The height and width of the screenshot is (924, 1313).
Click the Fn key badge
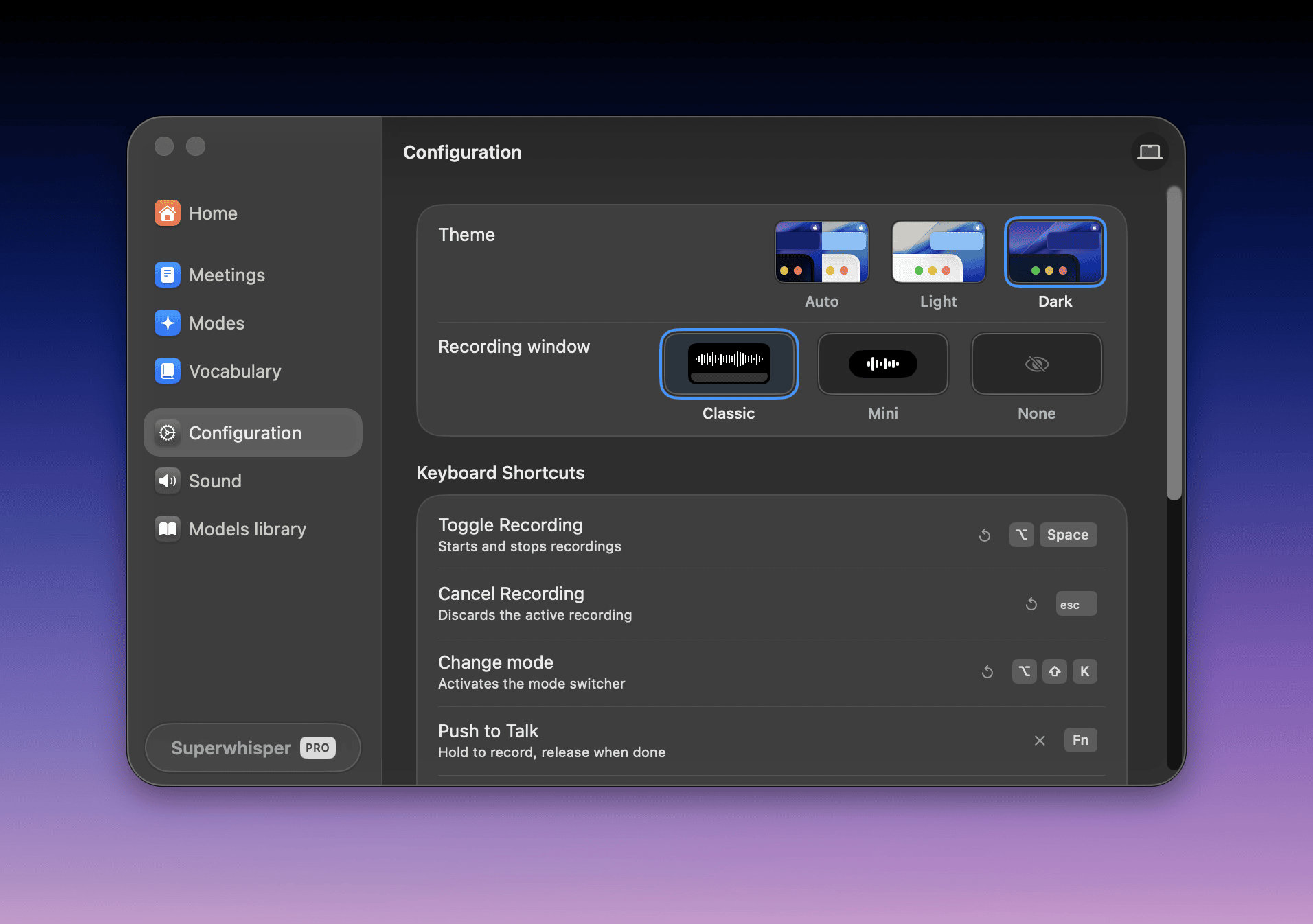click(1081, 740)
